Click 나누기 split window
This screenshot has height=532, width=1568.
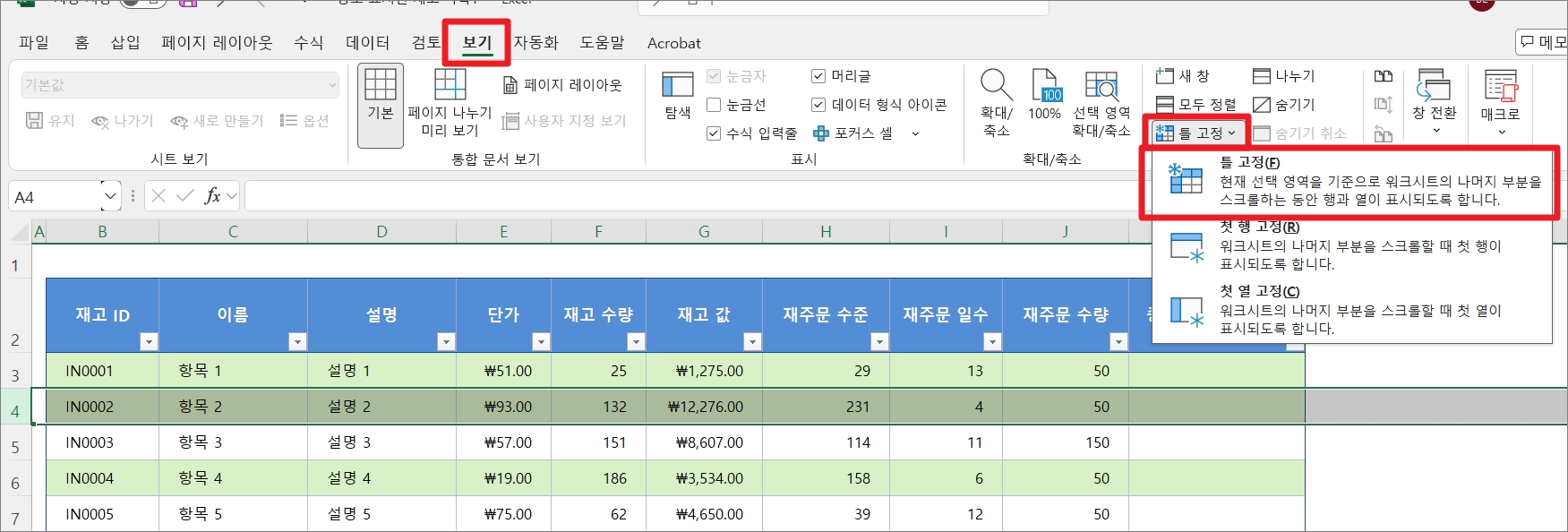(x=1283, y=76)
